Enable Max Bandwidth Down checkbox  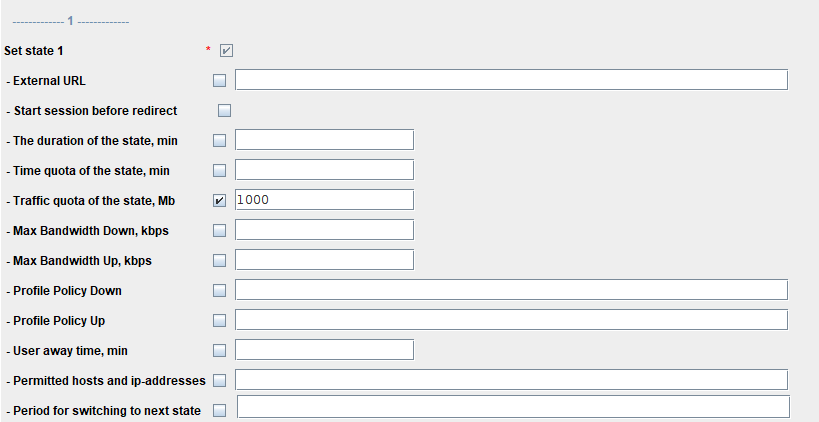pos(220,231)
